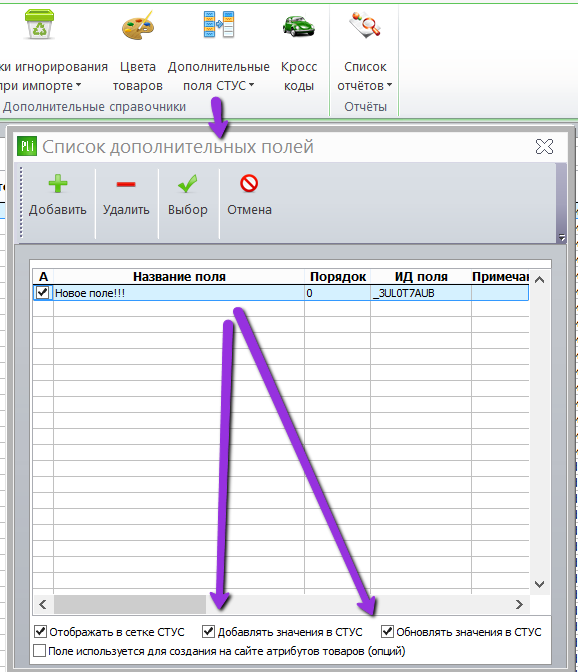Expand Дополнительные поля СТУС dropdown arrow
The width and height of the screenshot is (578, 672).
coord(252,85)
